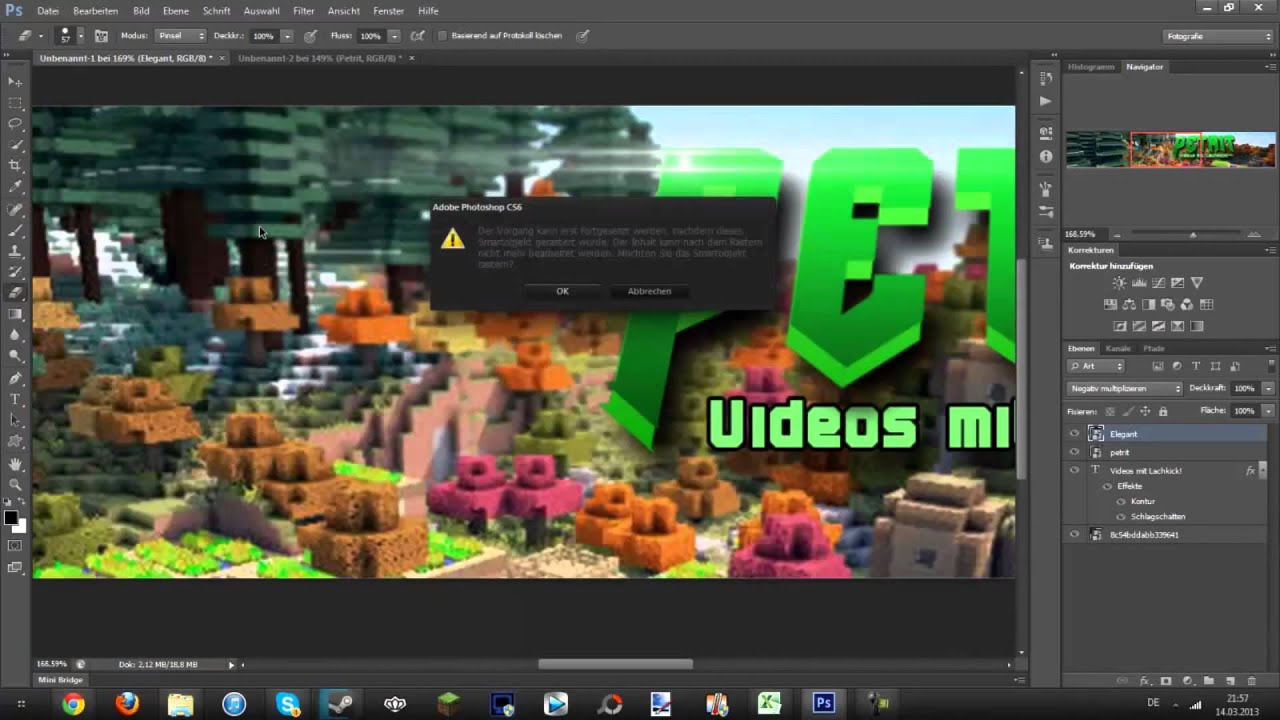Select the Crop tool
Screen dimensions: 1280x720
tap(15, 166)
